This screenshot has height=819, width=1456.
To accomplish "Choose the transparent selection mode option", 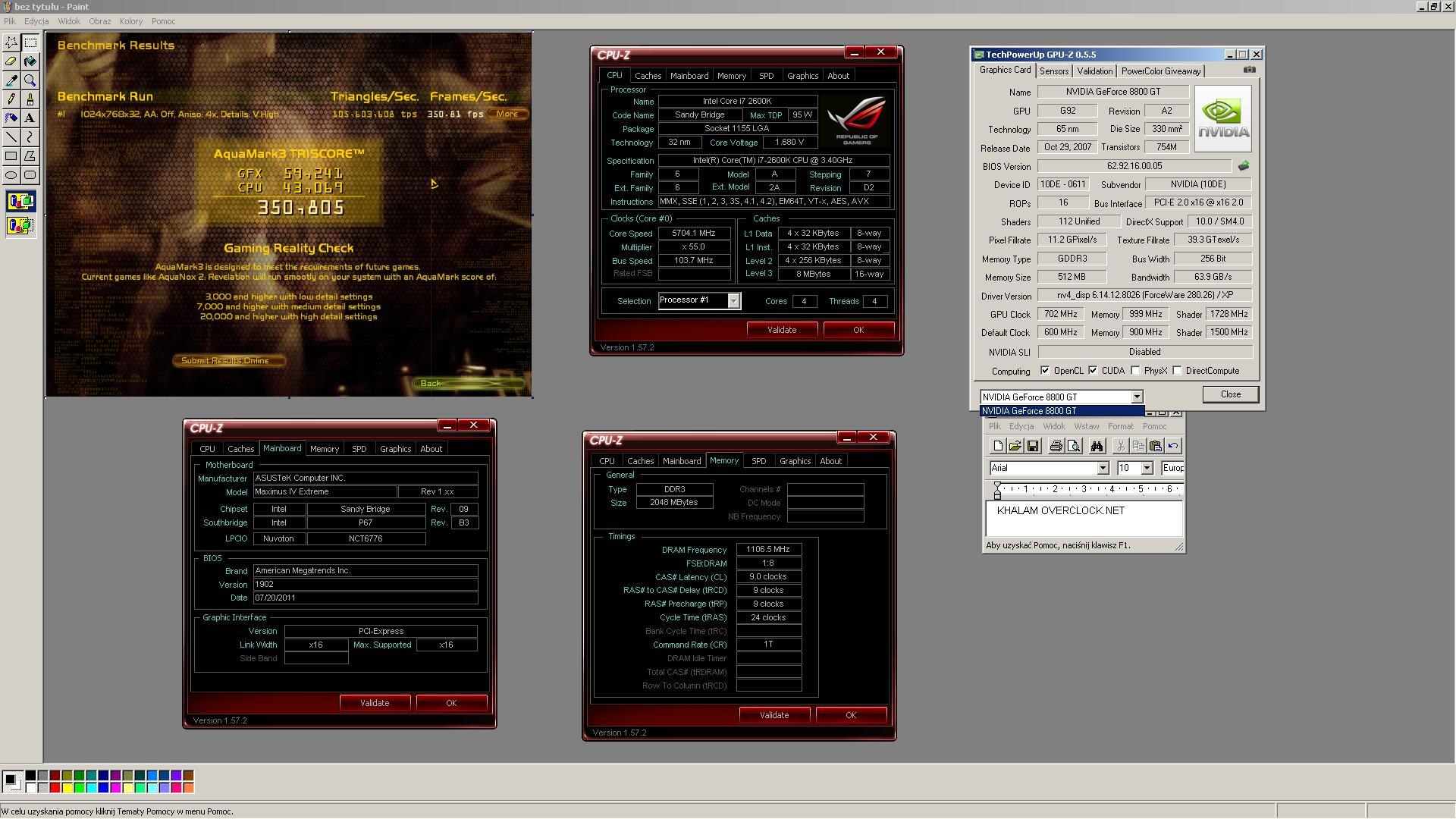I will pyautogui.click(x=20, y=225).
